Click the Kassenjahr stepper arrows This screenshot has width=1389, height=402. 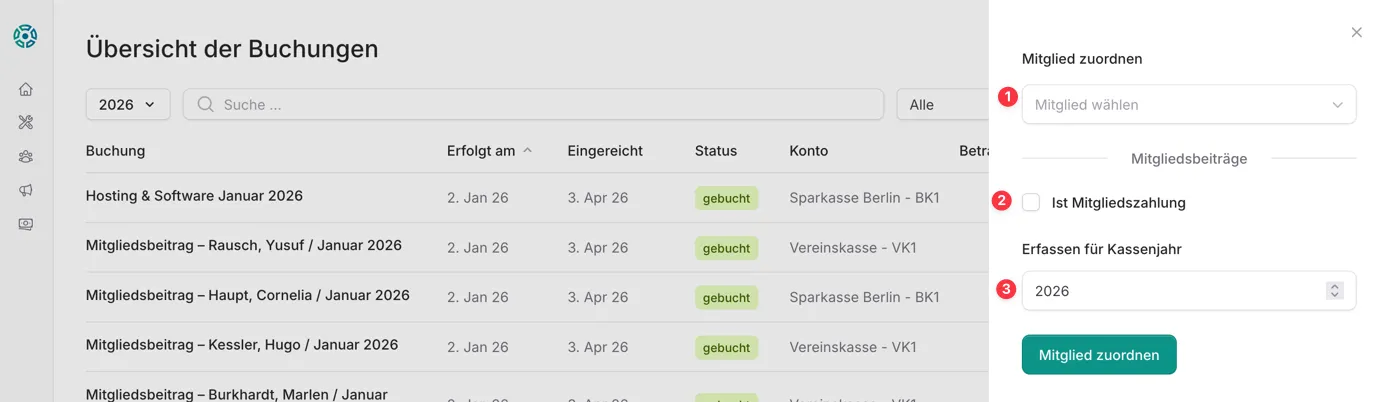coord(1334,291)
